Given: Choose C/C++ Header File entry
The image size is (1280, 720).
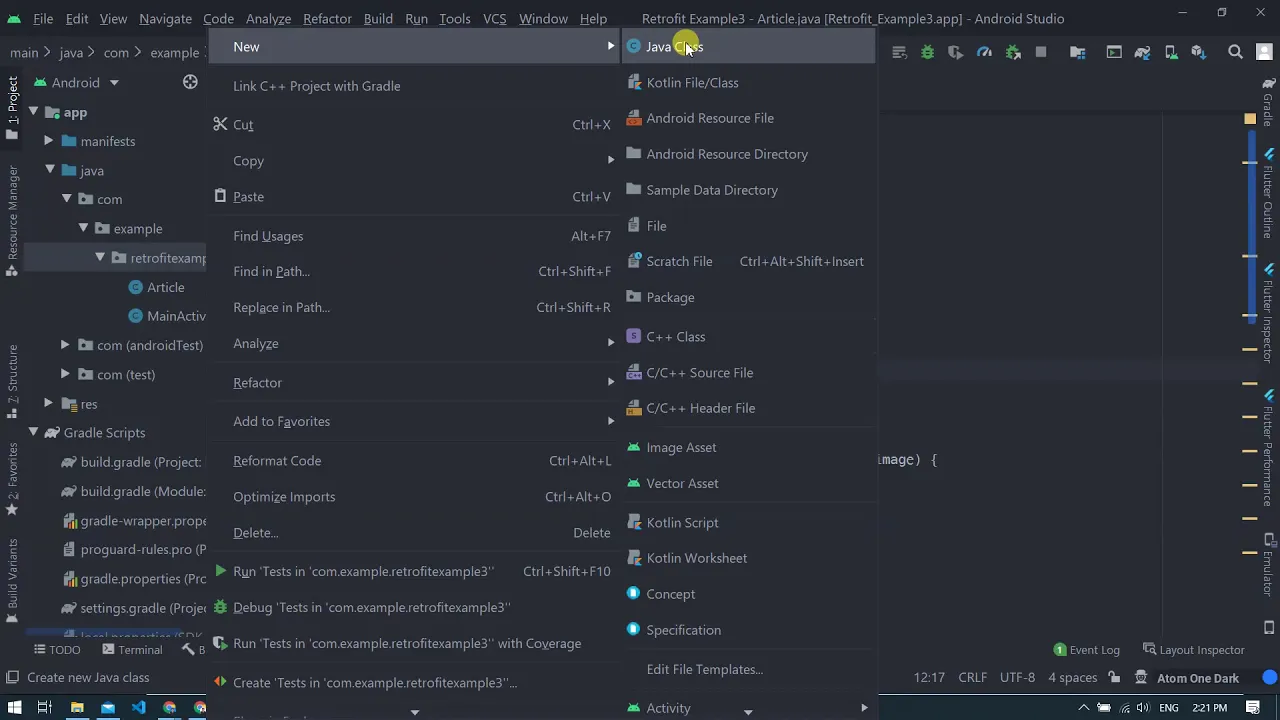Looking at the screenshot, I should click(748, 408).
